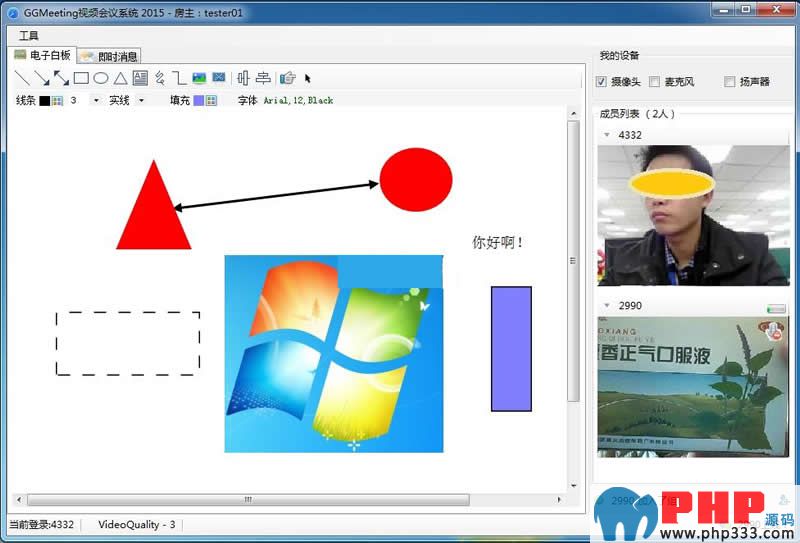The height and width of the screenshot is (543, 800).
Task: Click the black line color swatch
Action: tap(44, 101)
